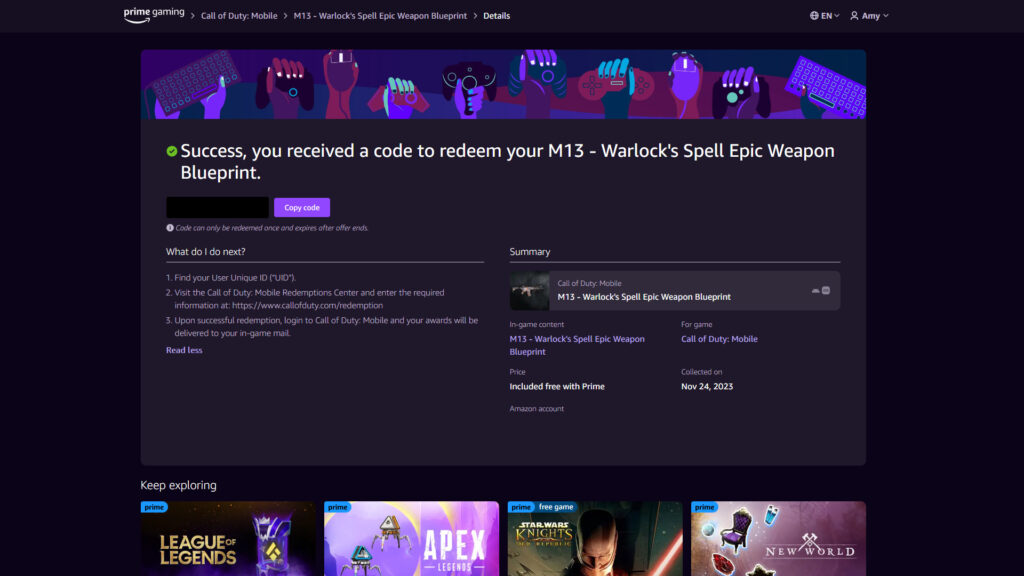Click the Prime Gaming logo
This screenshot has width=1024, height=576.
[x=154, y=15]
